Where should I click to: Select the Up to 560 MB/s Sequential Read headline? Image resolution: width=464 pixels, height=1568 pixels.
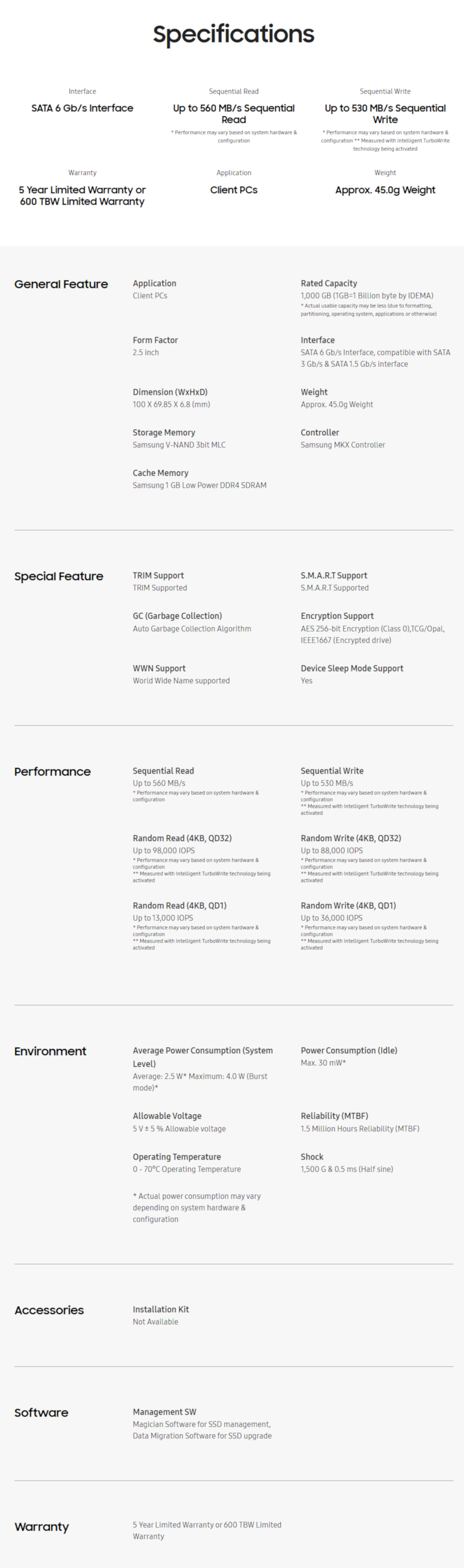(234, 114)
